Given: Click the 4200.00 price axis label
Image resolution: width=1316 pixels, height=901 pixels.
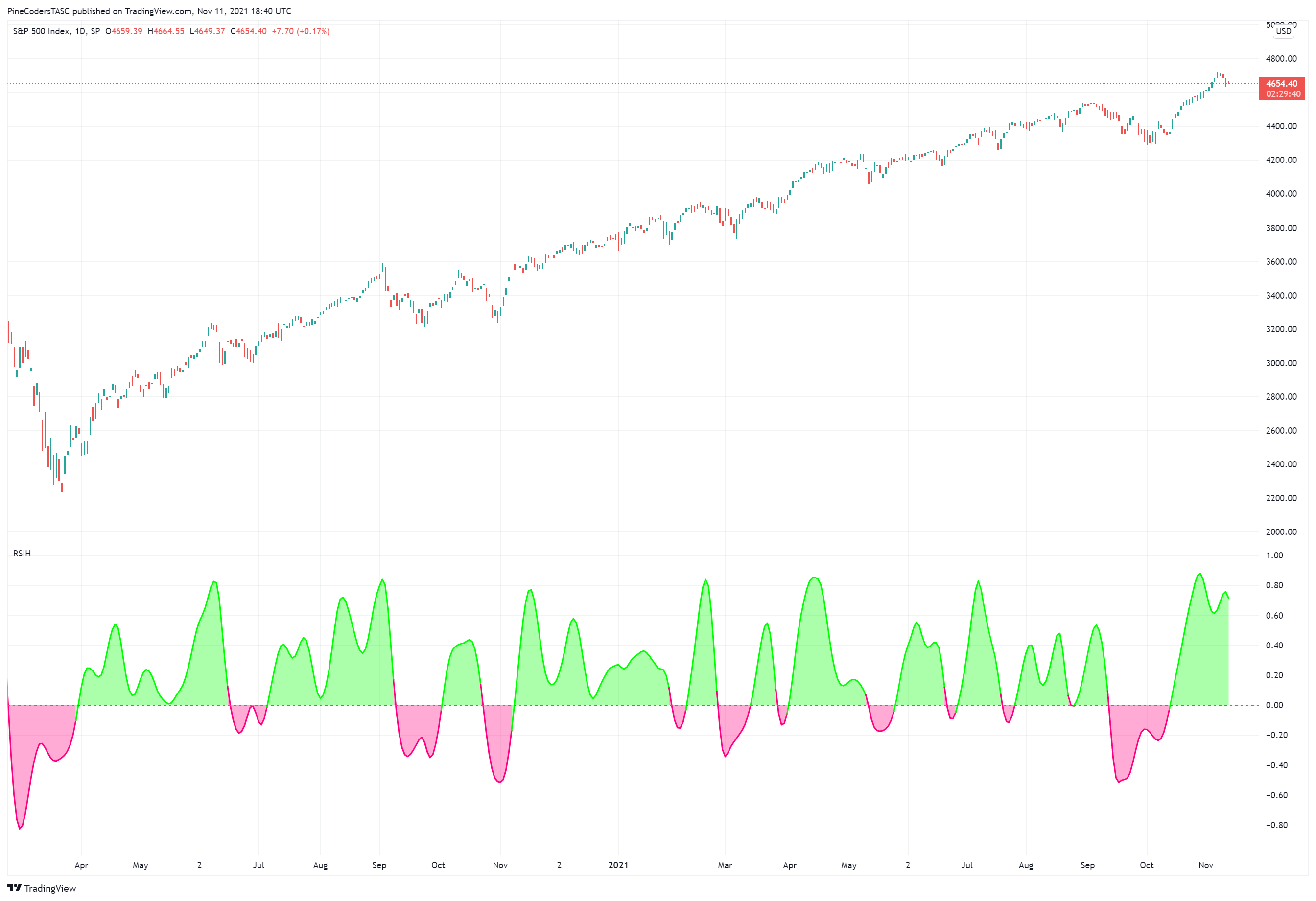Looking at the screenshot, I should (1281, 160).
